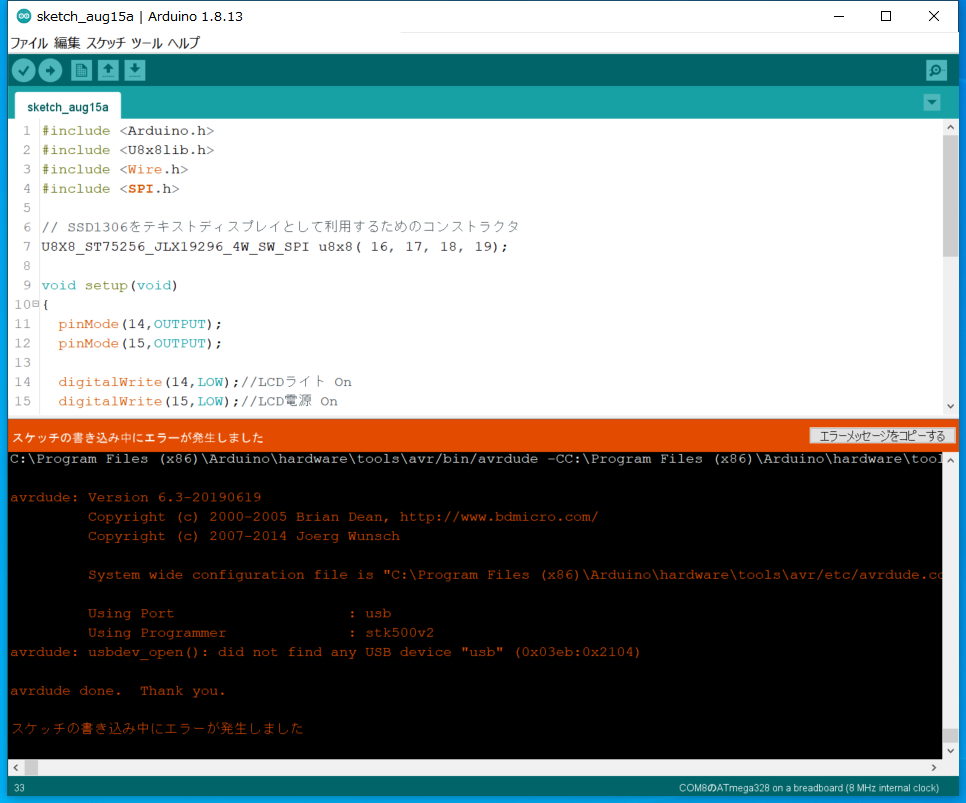Upload the sketch using the arrow icon
The width and height of the screenshot is (966, 803).
click(x=50, y=70)
